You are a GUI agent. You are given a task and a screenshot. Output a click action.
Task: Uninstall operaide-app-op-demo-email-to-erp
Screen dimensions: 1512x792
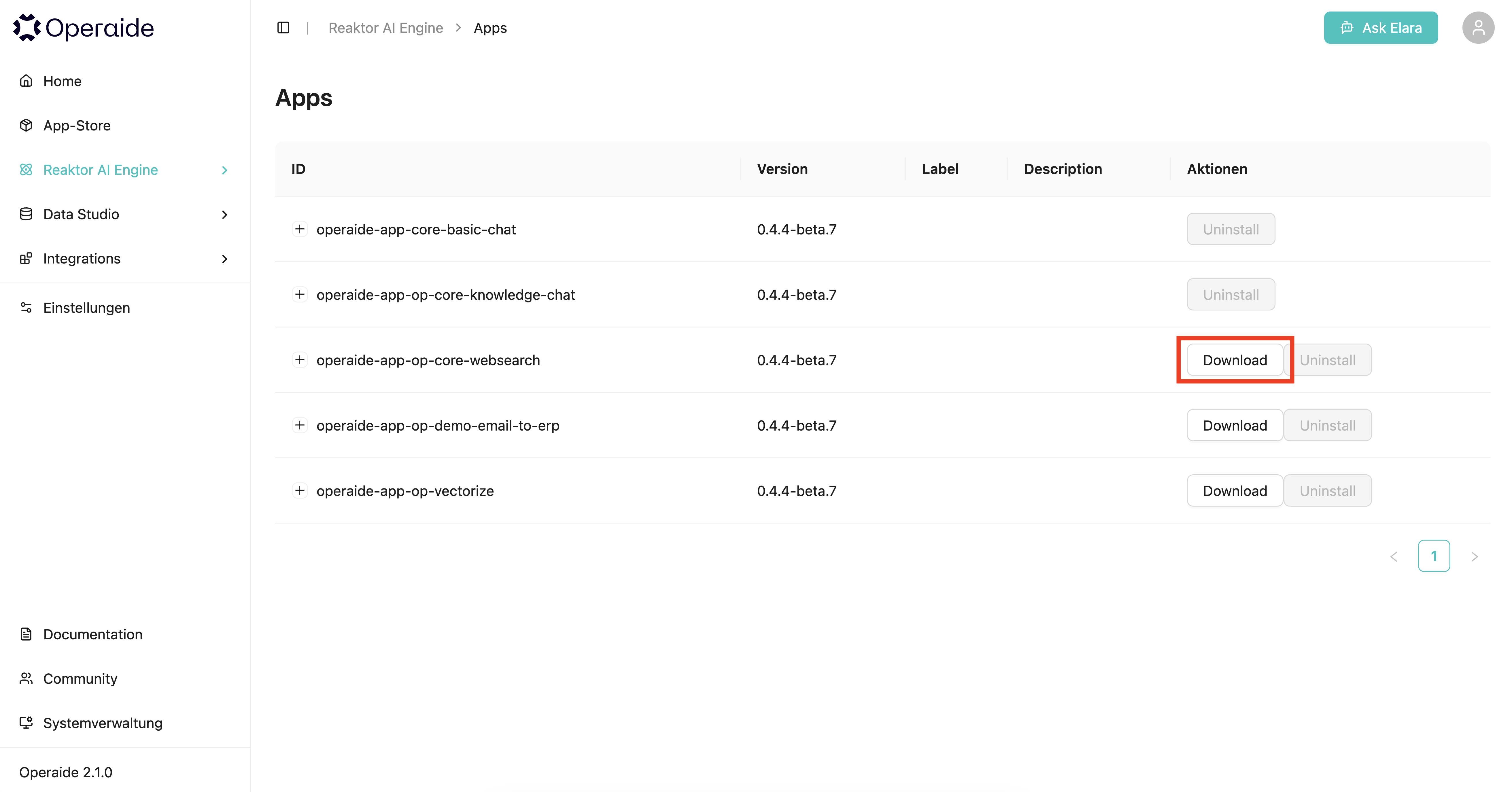[x=1328, y=425]
